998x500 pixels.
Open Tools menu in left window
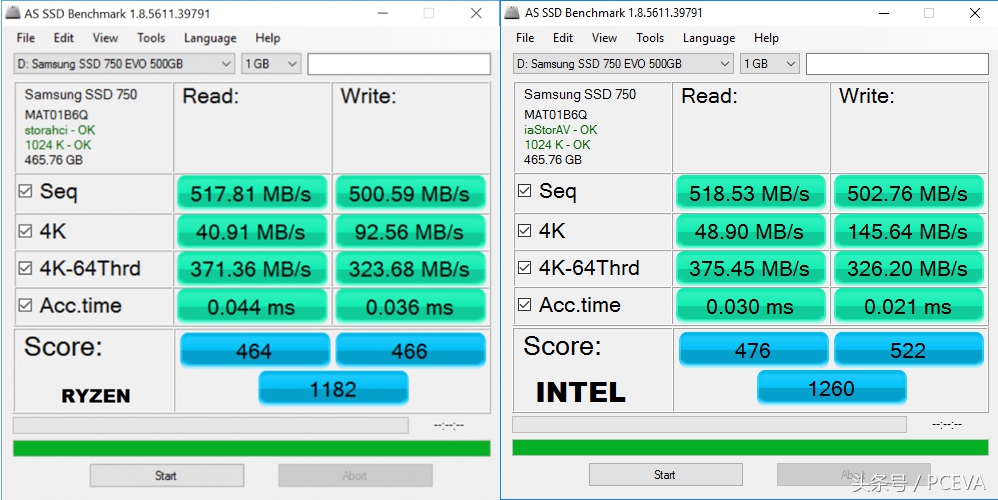[151, 38]
